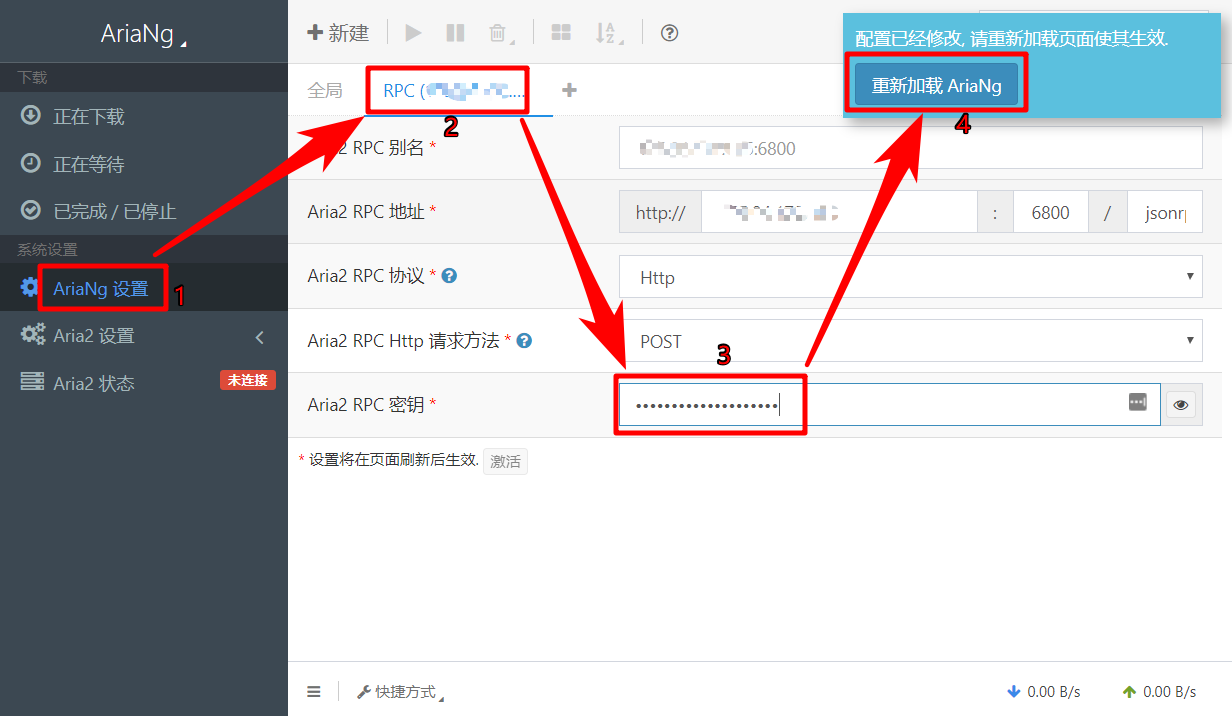Click 重新加载 AriaNg reload button
The image size is (1232, 716).
click(936, 86)
